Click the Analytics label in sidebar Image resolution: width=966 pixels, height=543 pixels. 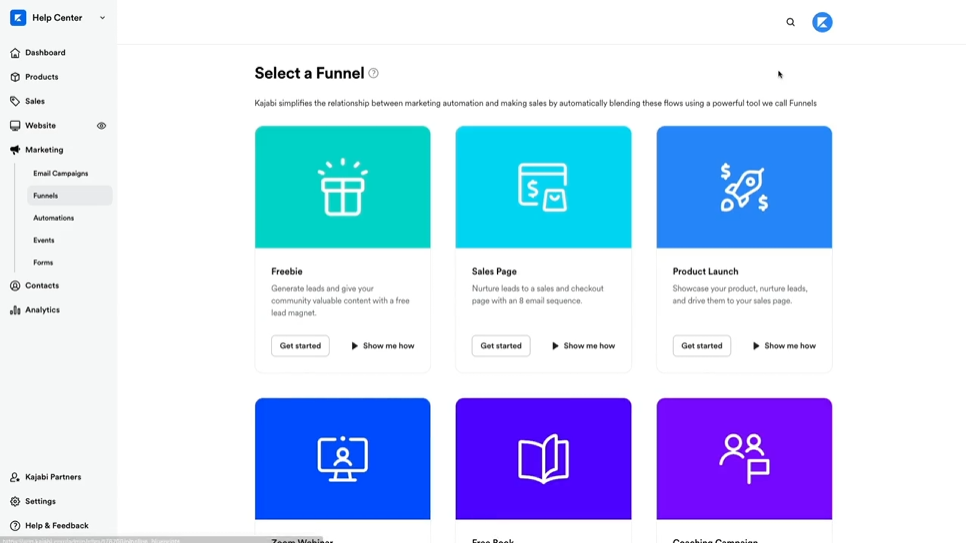43,310
